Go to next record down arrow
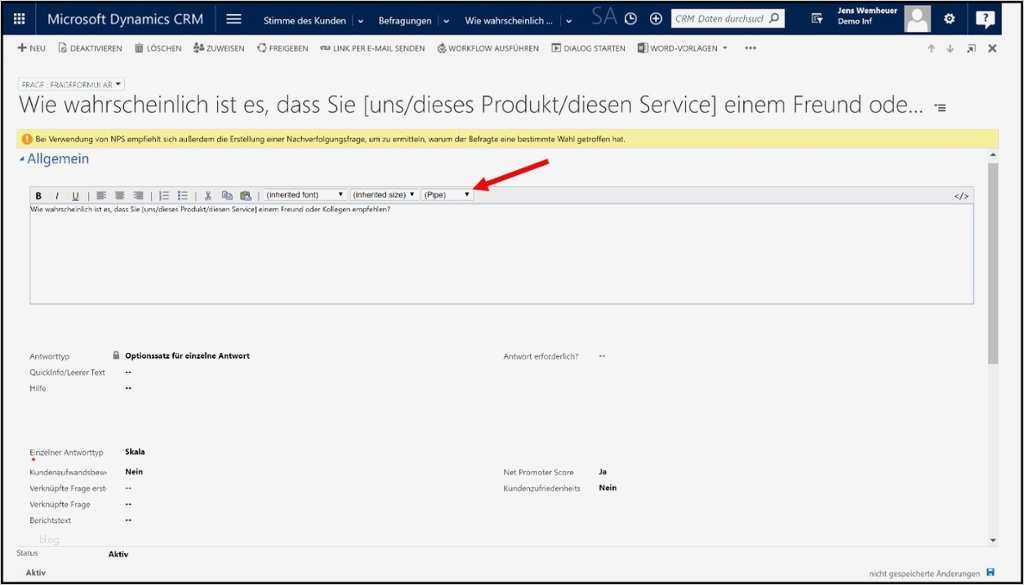1024x585 pixels. [950, 48]
